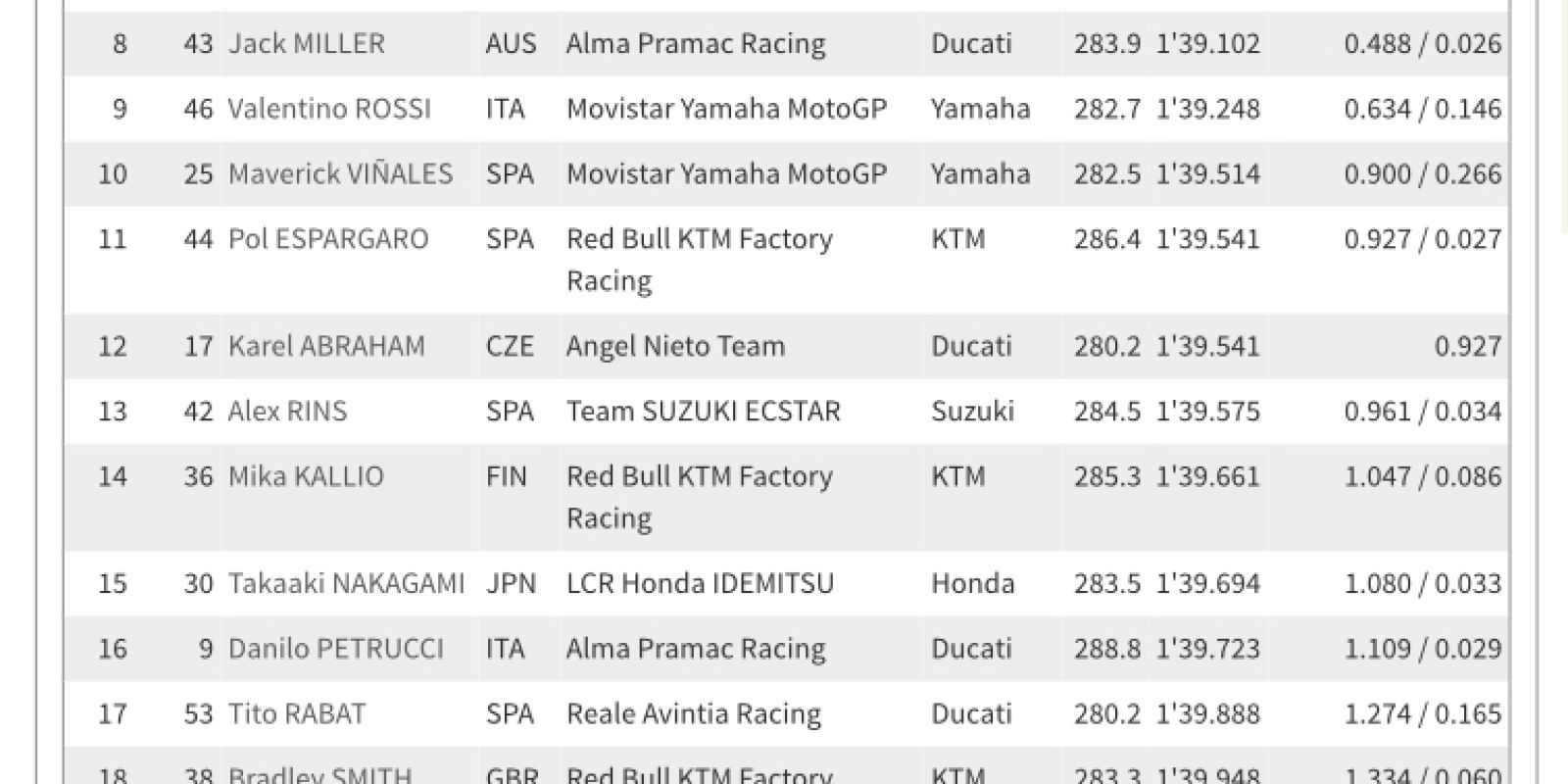Screen dimensions: 1568x784
Task: Select Karel ABRAHAM row
Action: coord(786,346)
